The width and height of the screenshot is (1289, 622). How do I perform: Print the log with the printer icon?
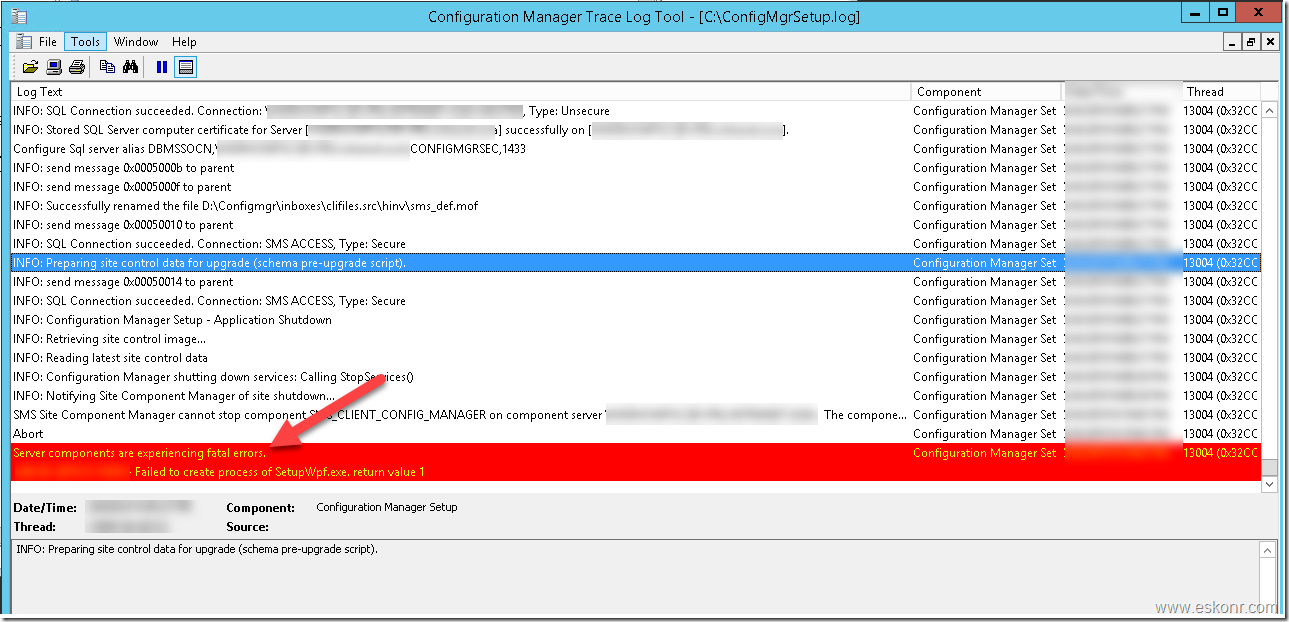point(76,66)
